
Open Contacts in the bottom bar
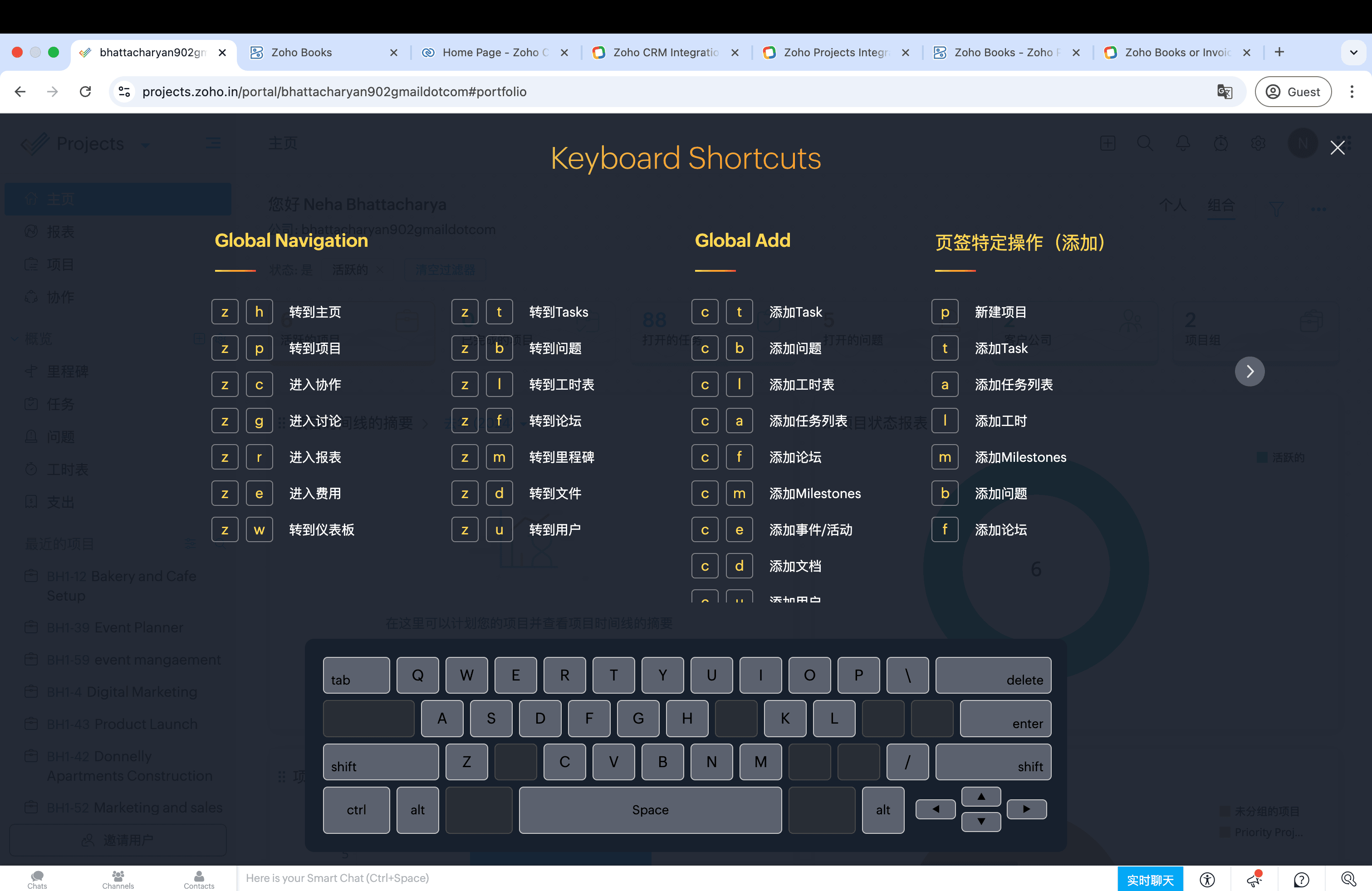point(199,880)
